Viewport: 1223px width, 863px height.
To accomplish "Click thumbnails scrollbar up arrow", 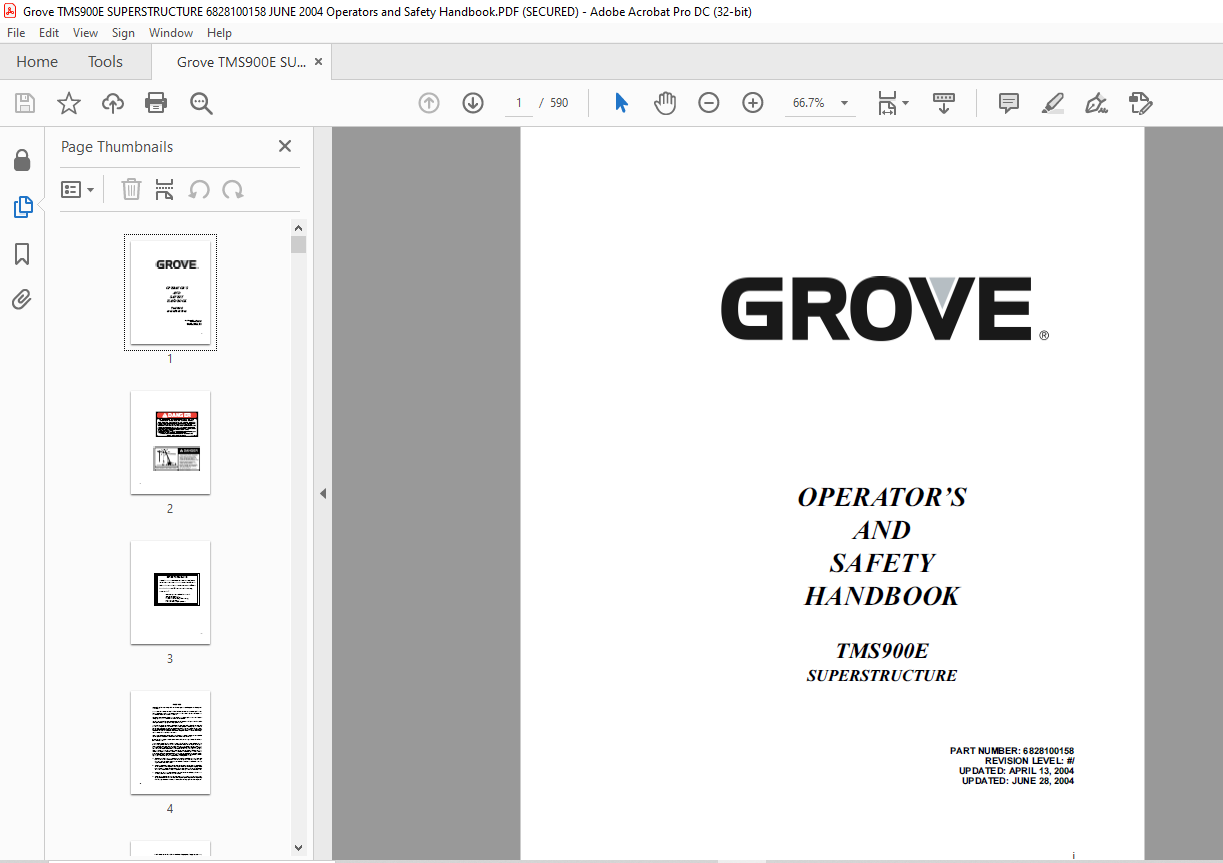I will click(x=298, y=227).
